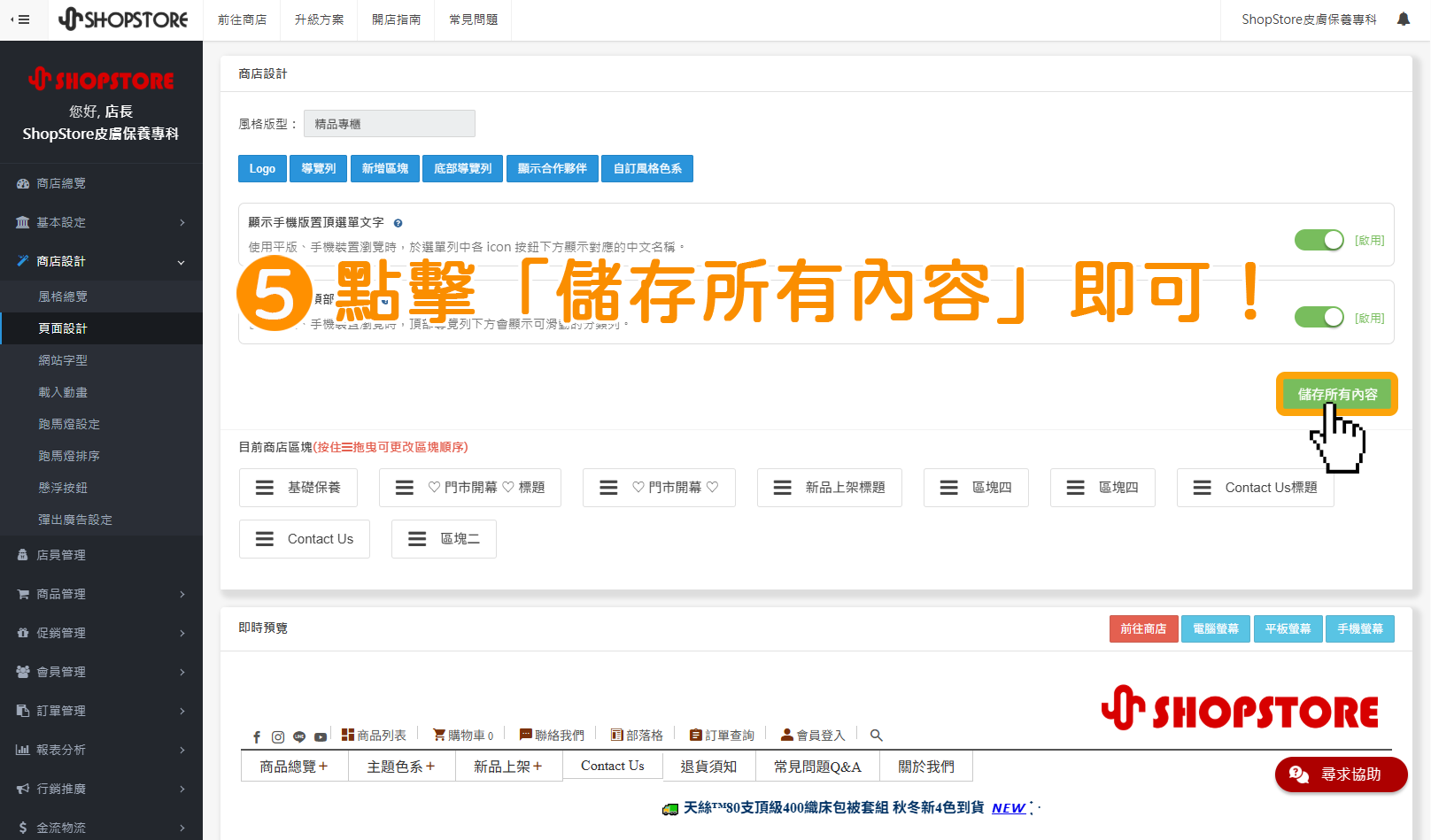The height and width of the screenshot is (840, 1431).
Task: Open 開店指南 in top navigation
Action: point(397,19)
